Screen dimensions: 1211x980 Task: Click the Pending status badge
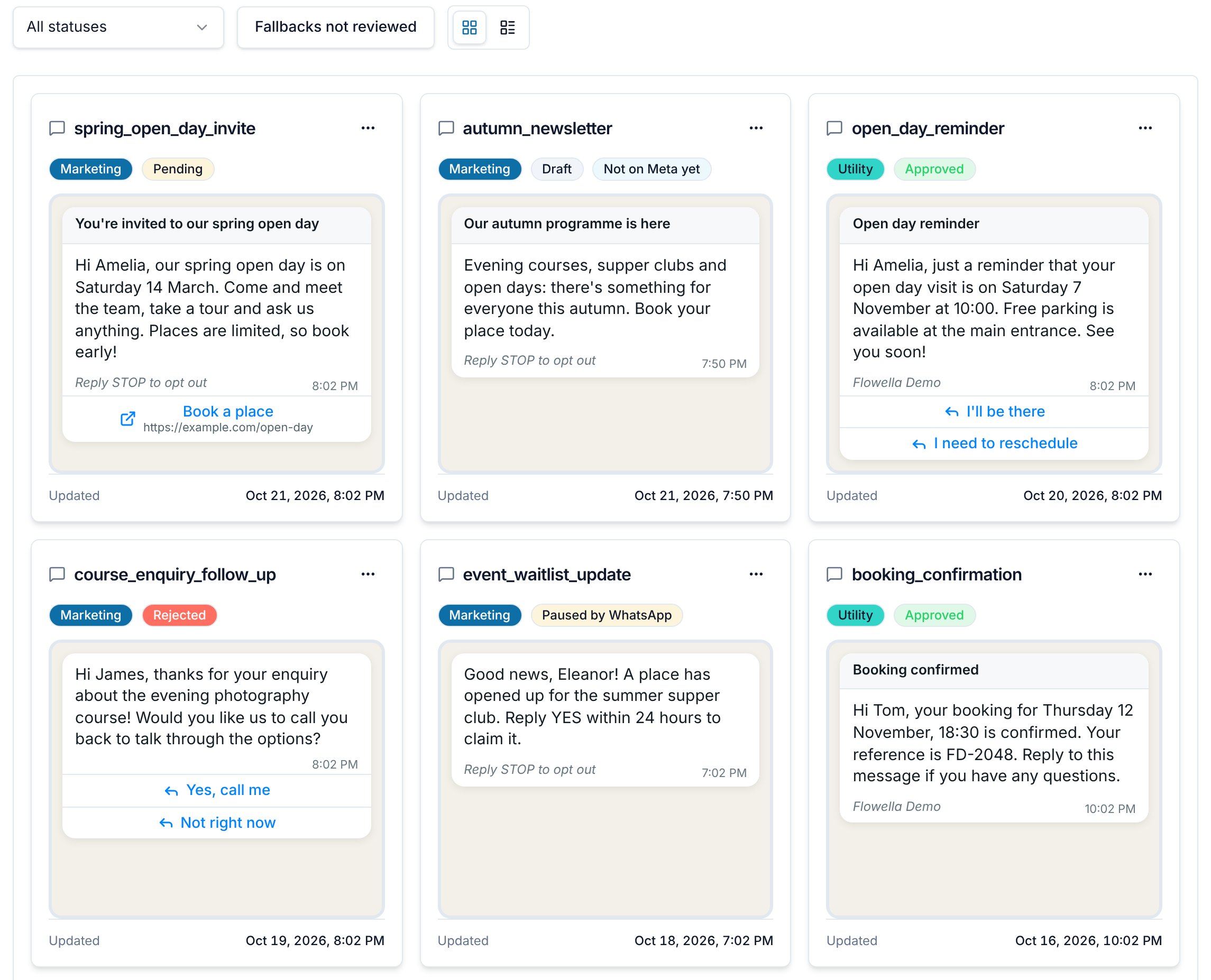tap(178, 169)
